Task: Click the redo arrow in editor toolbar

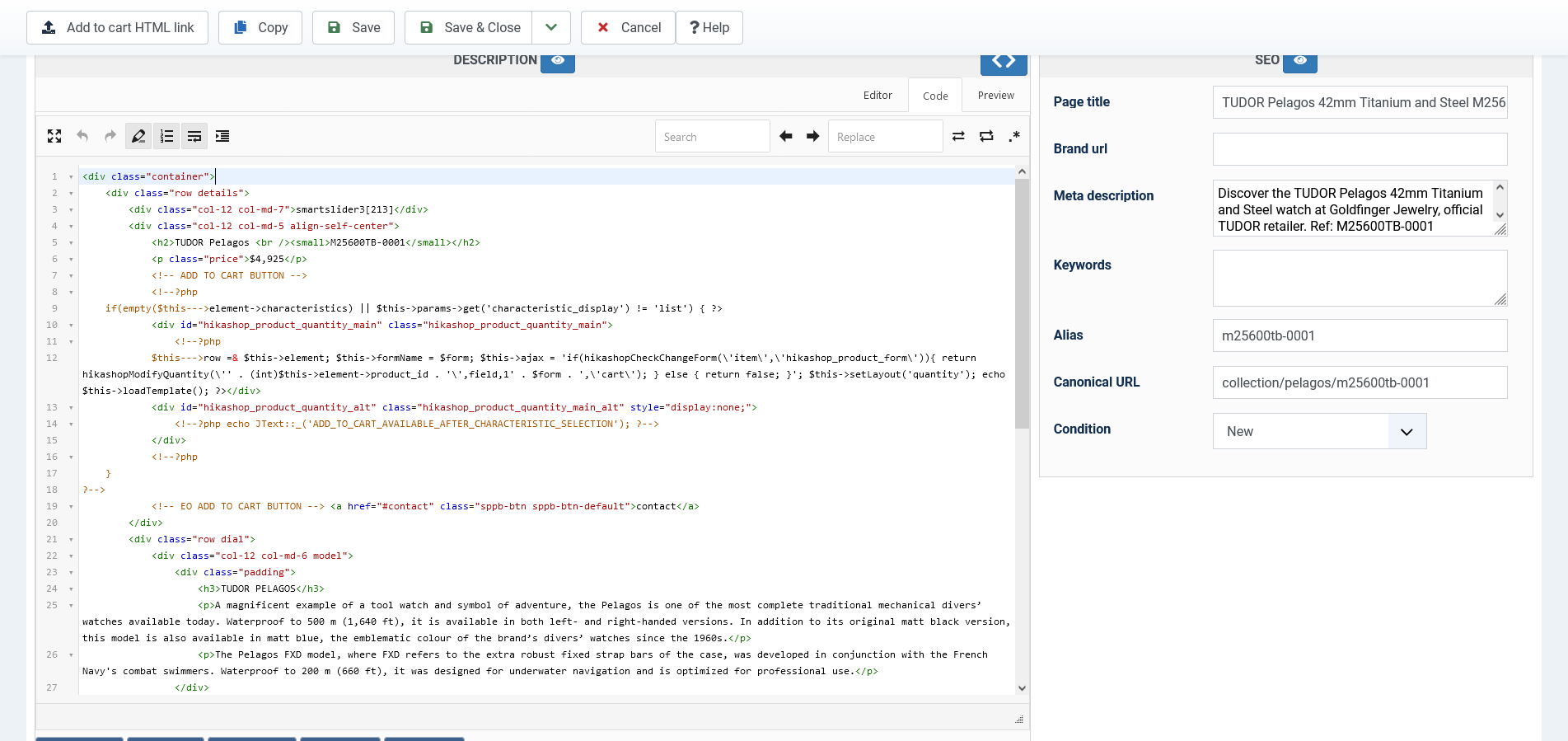Action: point(110,136)
